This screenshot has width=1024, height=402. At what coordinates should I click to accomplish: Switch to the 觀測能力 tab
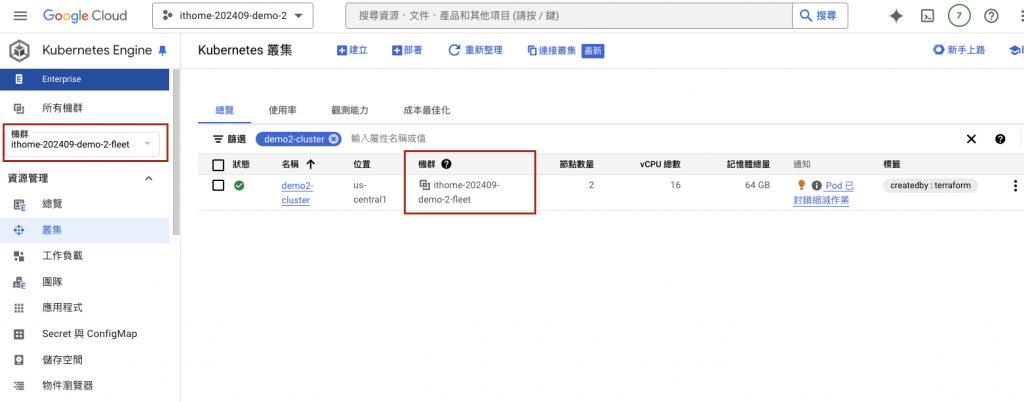point(350,110)
